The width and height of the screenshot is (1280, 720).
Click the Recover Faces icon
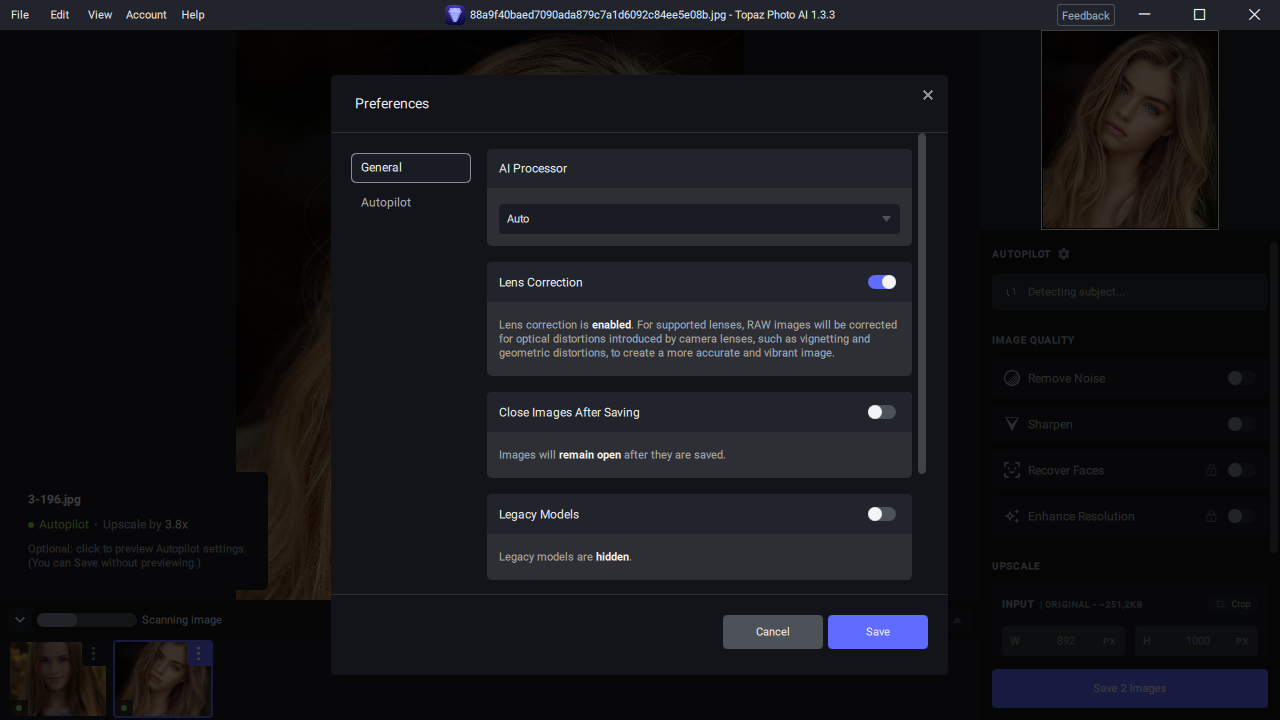point(1011,470)
